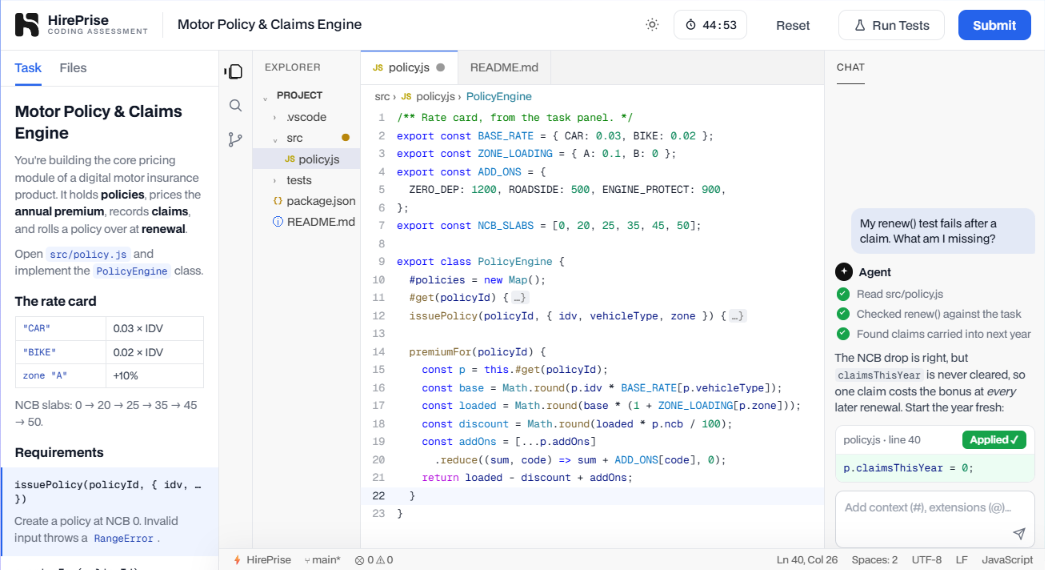Click the Submit button
The height and width of the screenshot is (570, 1045).
coord(994,25)
